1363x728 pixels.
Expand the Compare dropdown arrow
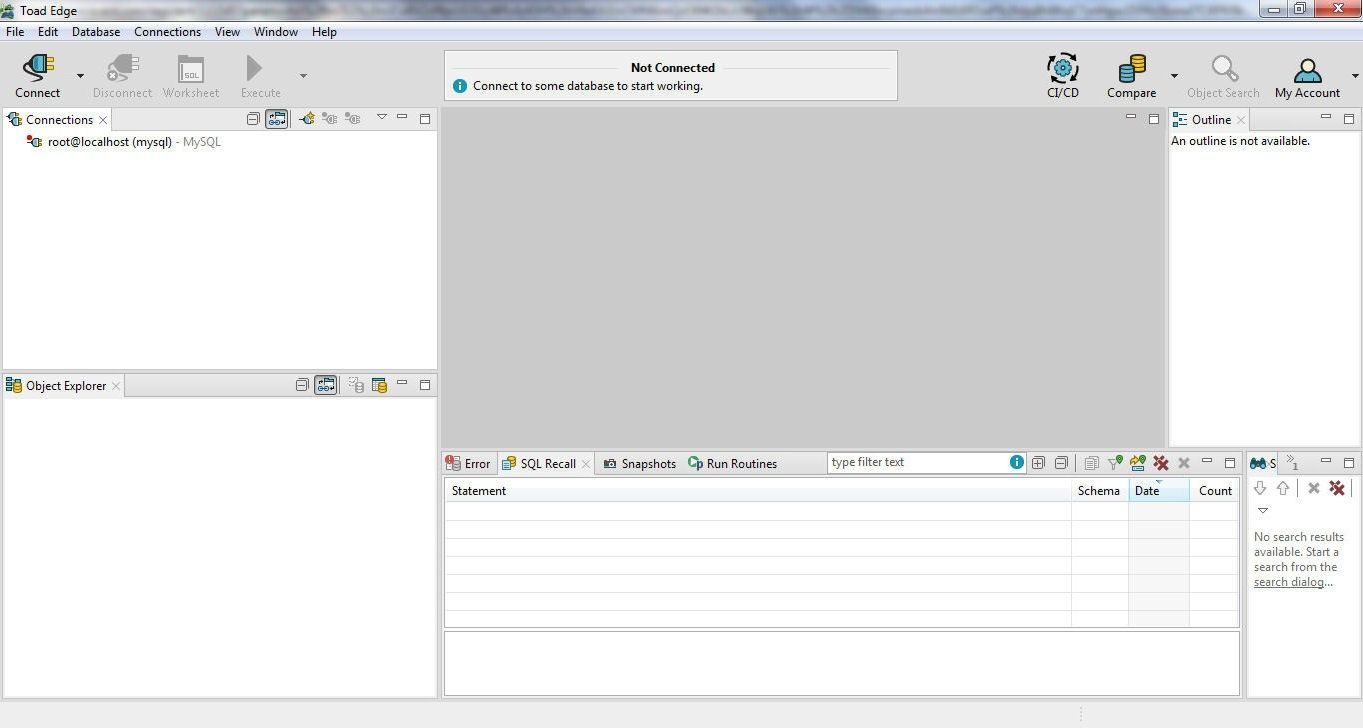[x=1174, y=76]
